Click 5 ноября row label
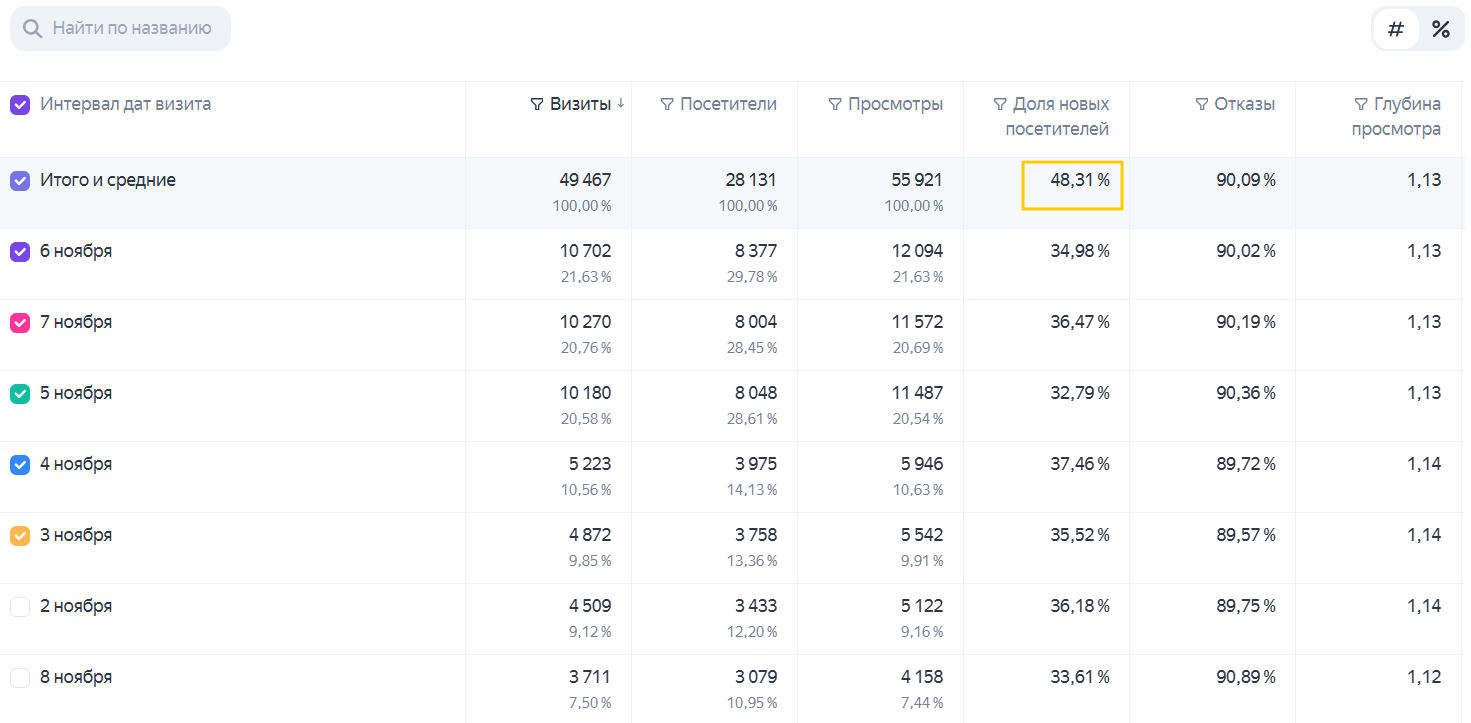 76,393
